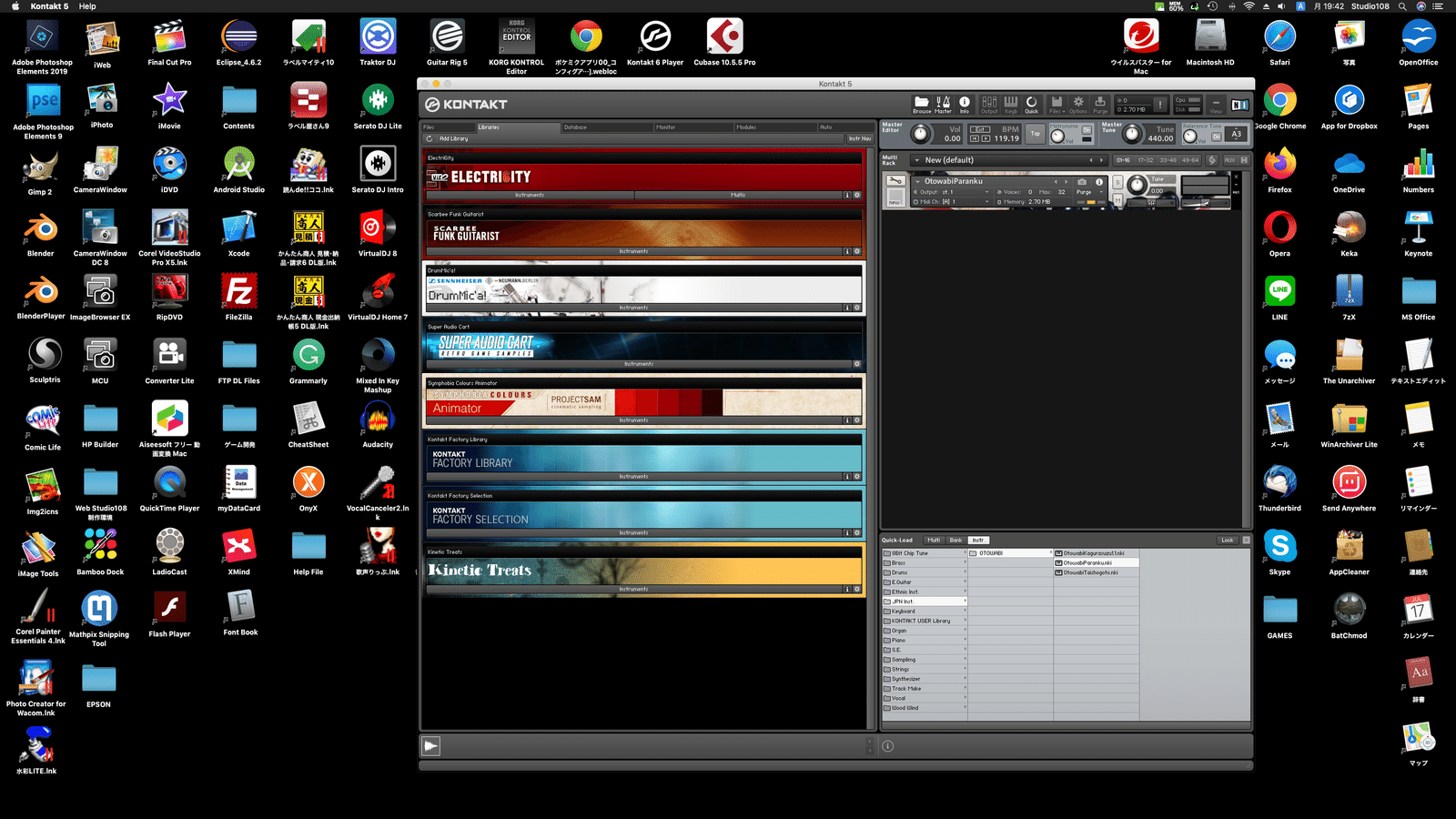
Task: Open Electri6ity Instruments list
Action: (530, 195)
